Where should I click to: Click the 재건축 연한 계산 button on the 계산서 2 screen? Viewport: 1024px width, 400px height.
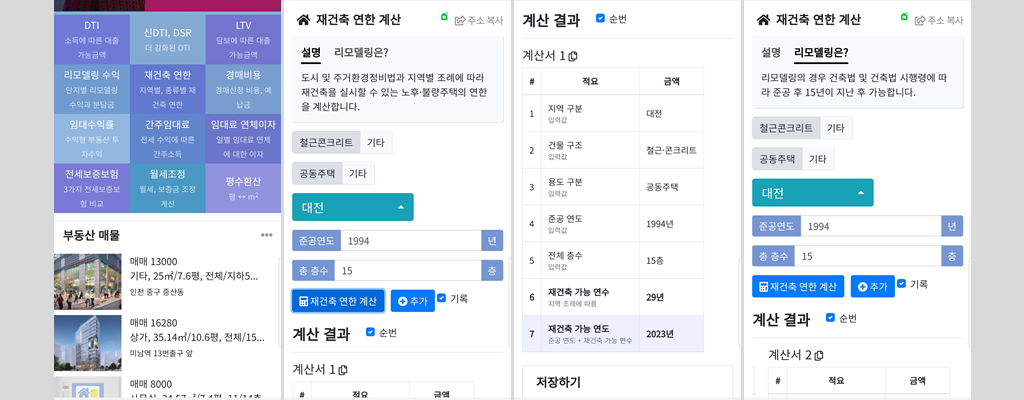pyautogui.click(x=798, y=286)
